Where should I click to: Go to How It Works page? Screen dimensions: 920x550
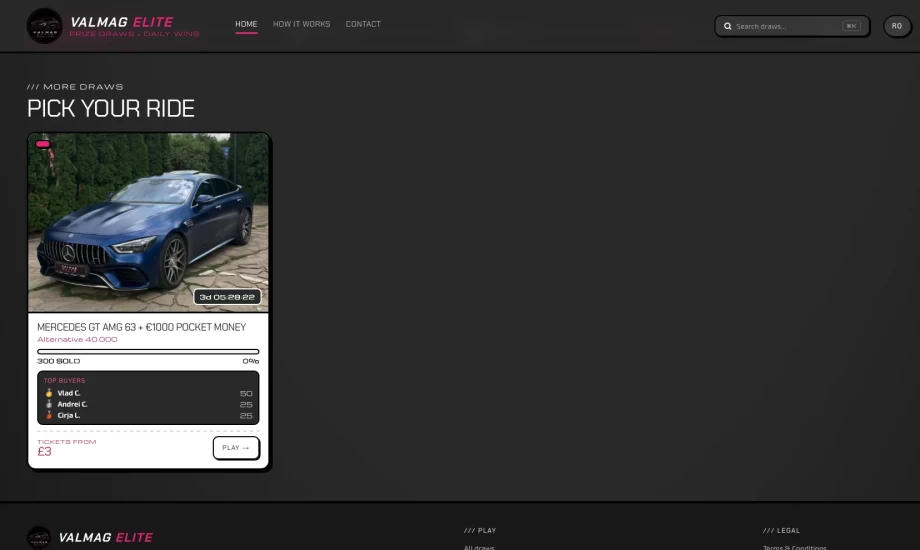coord(301,24)
